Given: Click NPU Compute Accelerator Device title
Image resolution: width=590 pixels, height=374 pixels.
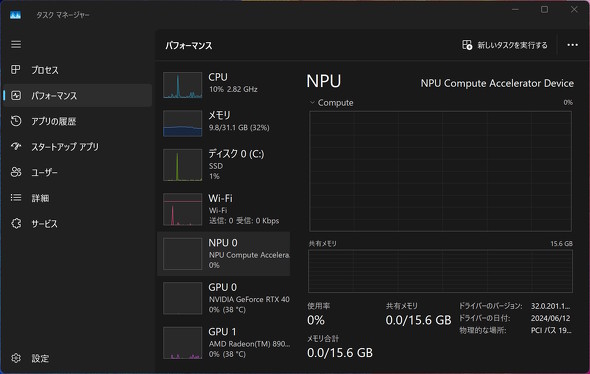Looking at the screenshot, I should pos(497,83).
